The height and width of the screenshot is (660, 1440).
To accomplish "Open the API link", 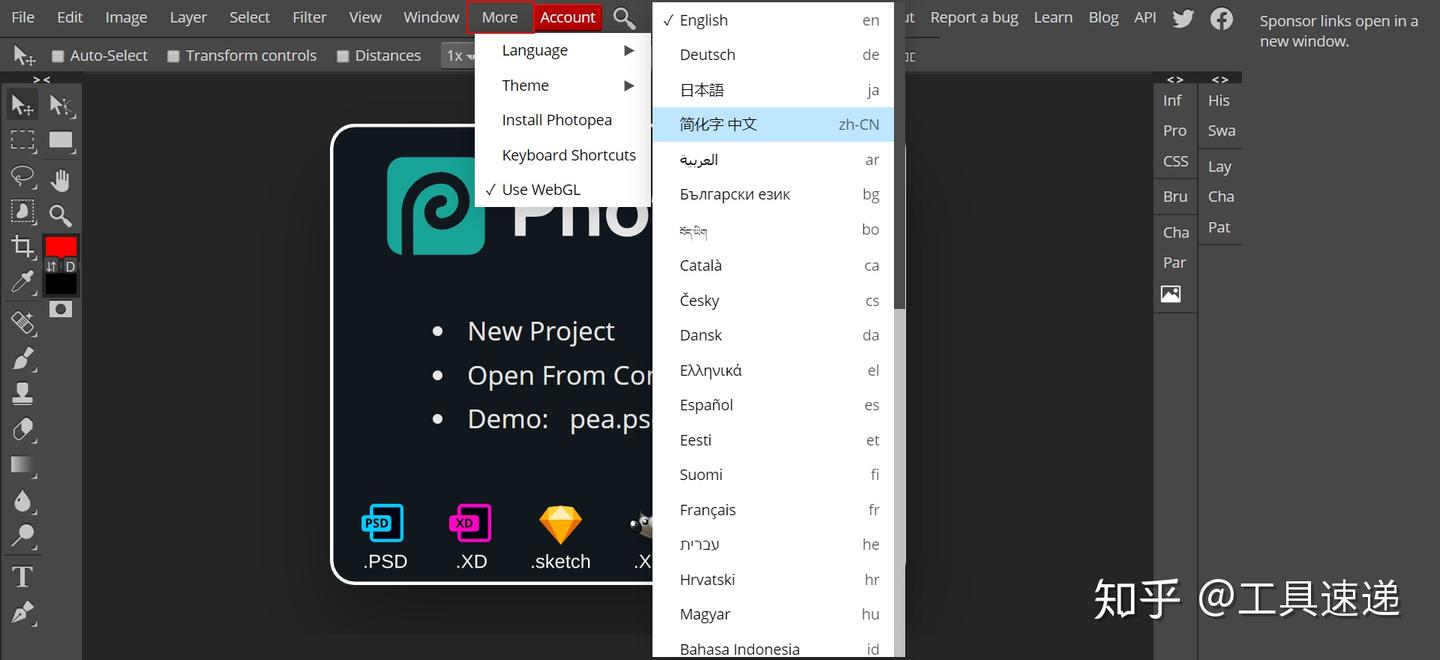I will pos(1145,17).
